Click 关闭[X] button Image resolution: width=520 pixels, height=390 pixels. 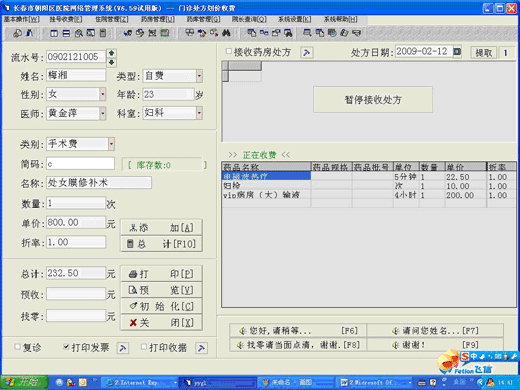click(161, 323)
